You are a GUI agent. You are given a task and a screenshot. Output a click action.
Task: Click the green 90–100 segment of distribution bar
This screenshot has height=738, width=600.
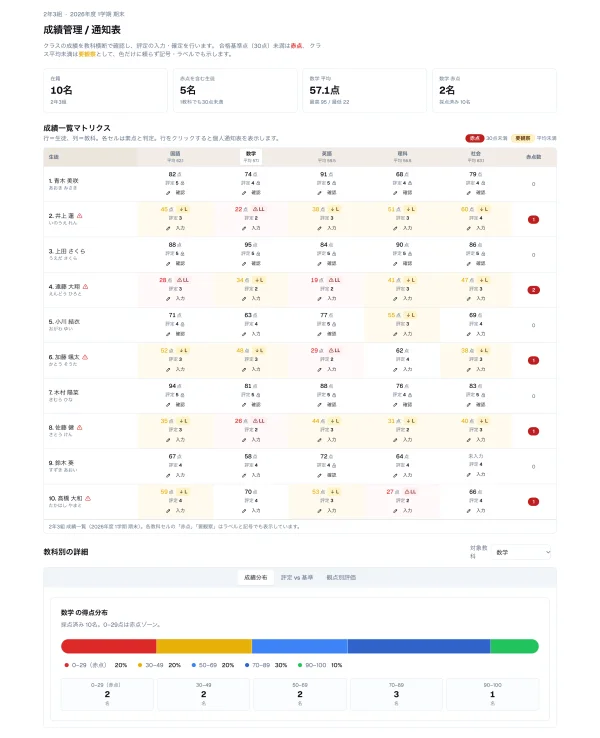(514, 646)
